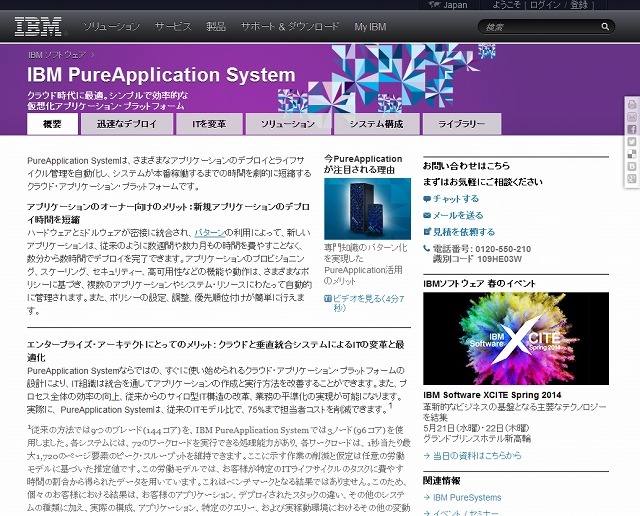The height and width of the screenshot is (516, 640).
Task: Click the arrow icon before IBM PureSystems link
Action: point(427,498)
